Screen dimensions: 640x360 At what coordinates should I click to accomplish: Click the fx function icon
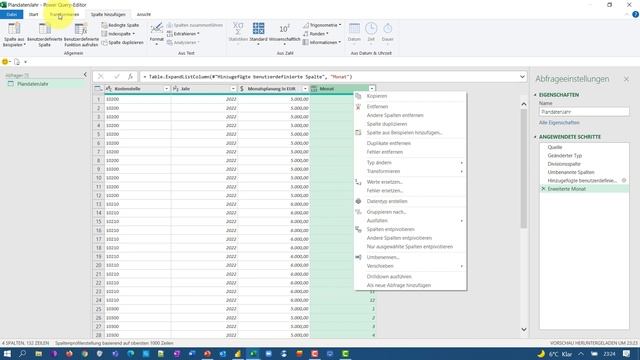[x=131, y=77]
